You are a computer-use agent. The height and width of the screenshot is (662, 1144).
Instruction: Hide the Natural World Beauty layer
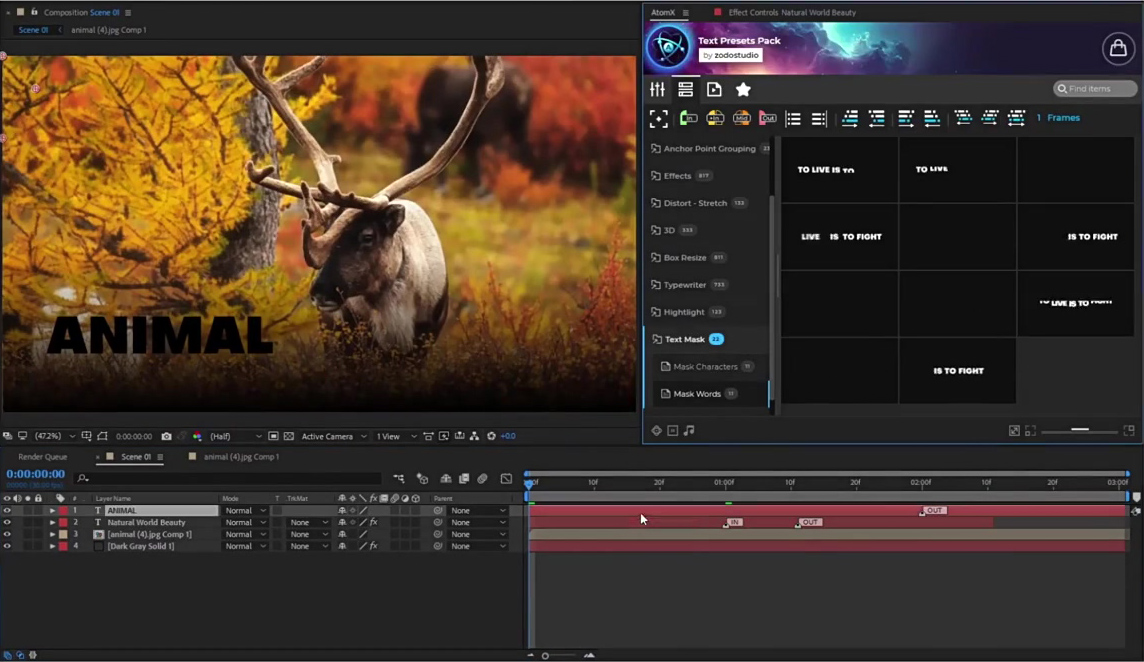coord(8,522)
